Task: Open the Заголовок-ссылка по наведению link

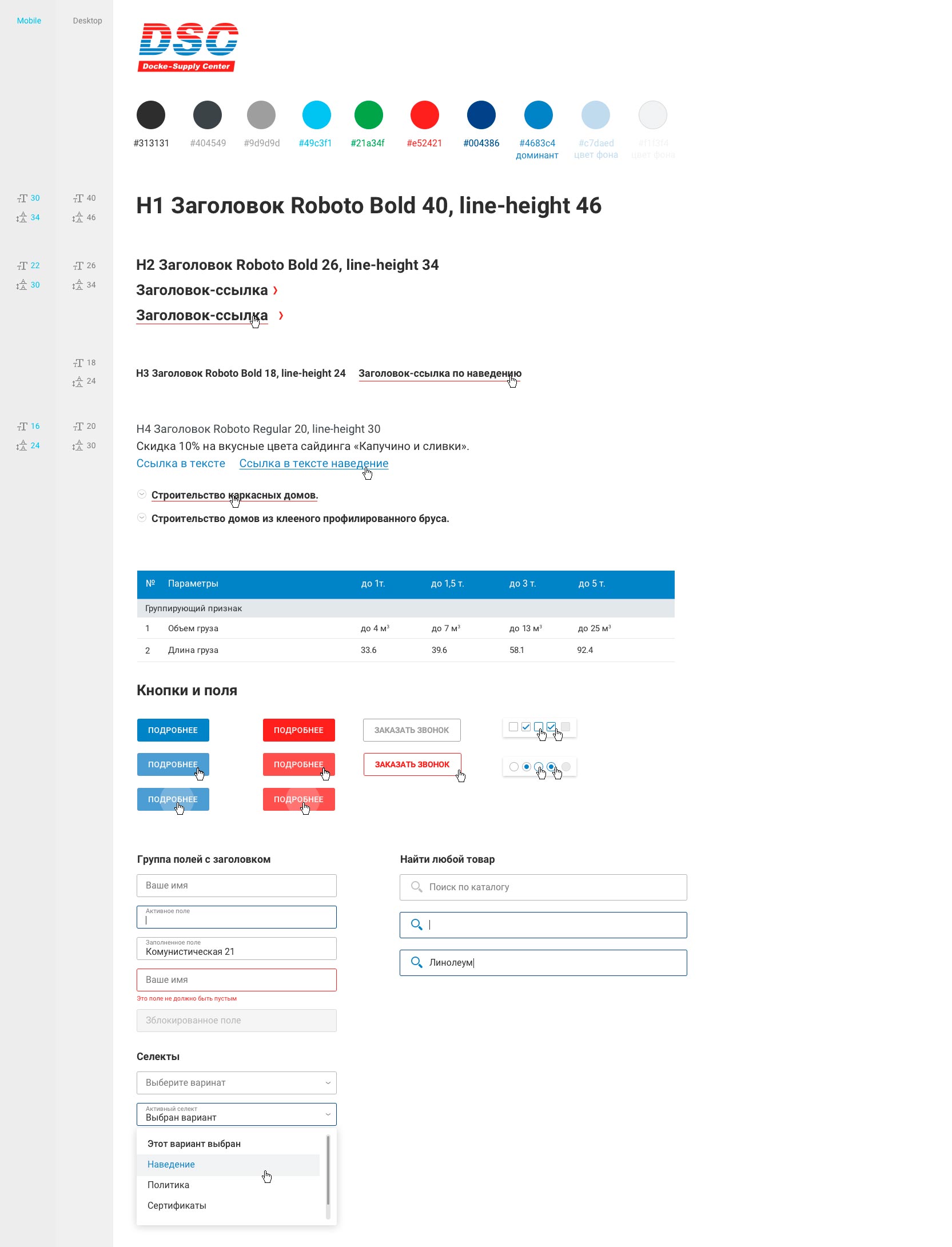Action: (440, 374)
